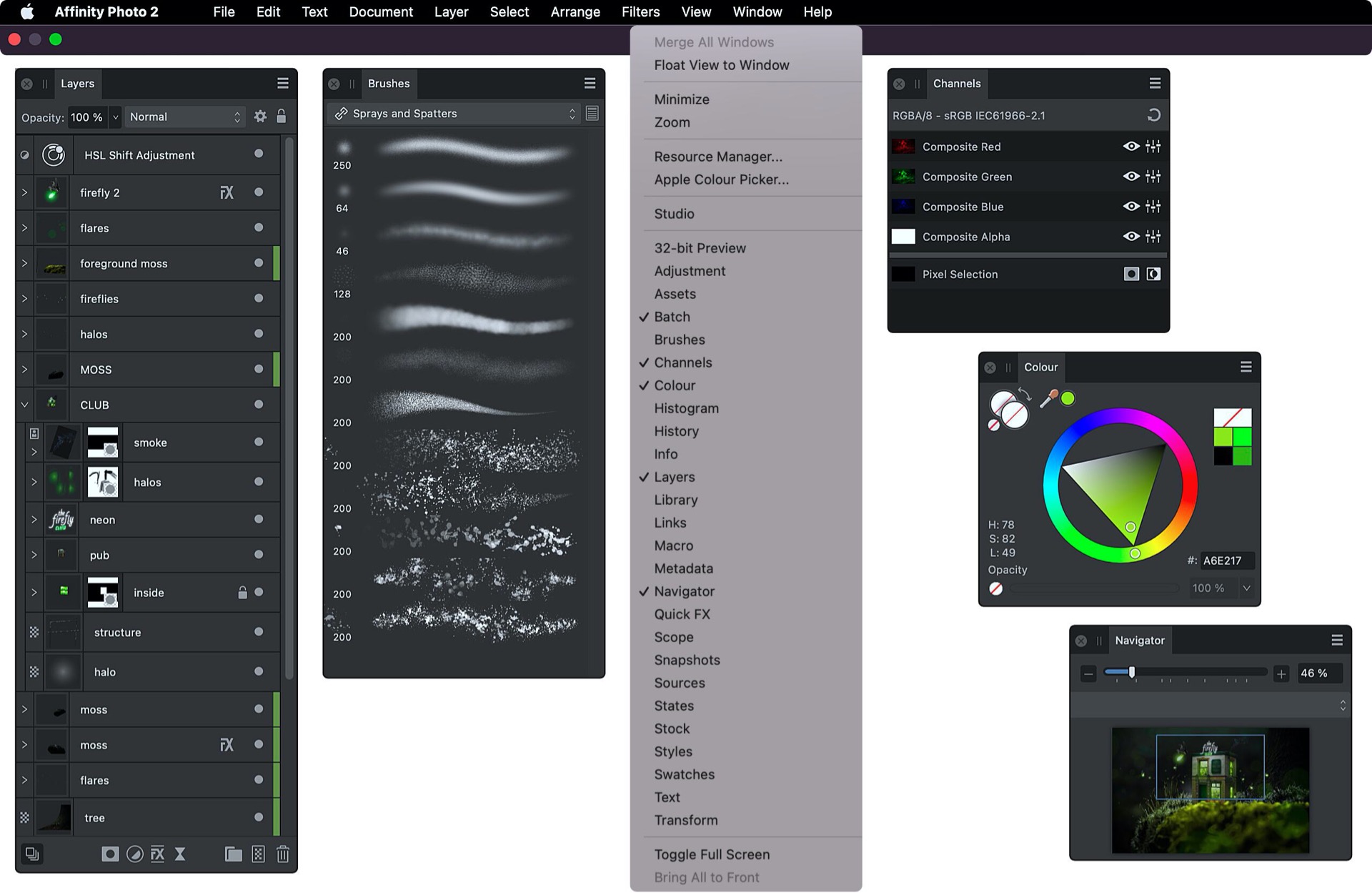The image size is (1372, 893).
Task: Expand the foreground moss layer group
Action: click(24, 263)
